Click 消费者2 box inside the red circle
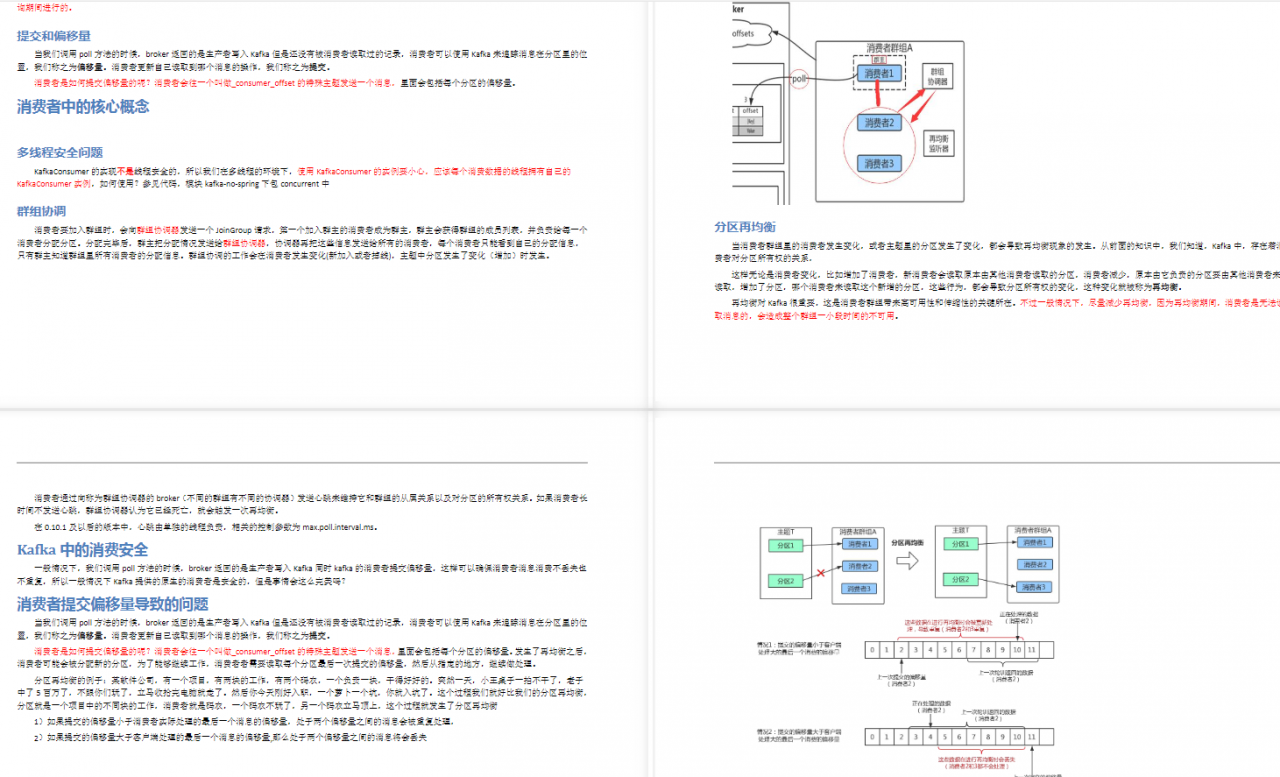This screenshot has height=777, width=1280. point(880,123)
